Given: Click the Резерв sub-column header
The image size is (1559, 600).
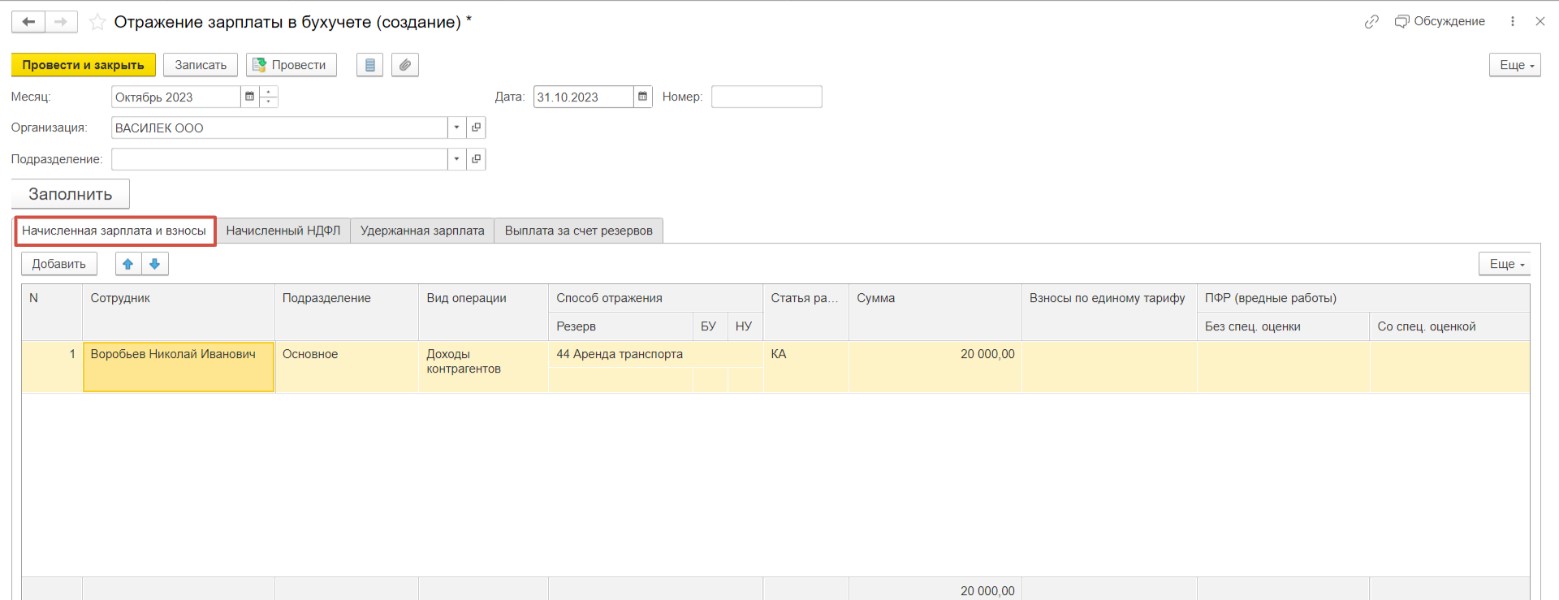Looking at the screenshot, I should [x=620, y=326].
